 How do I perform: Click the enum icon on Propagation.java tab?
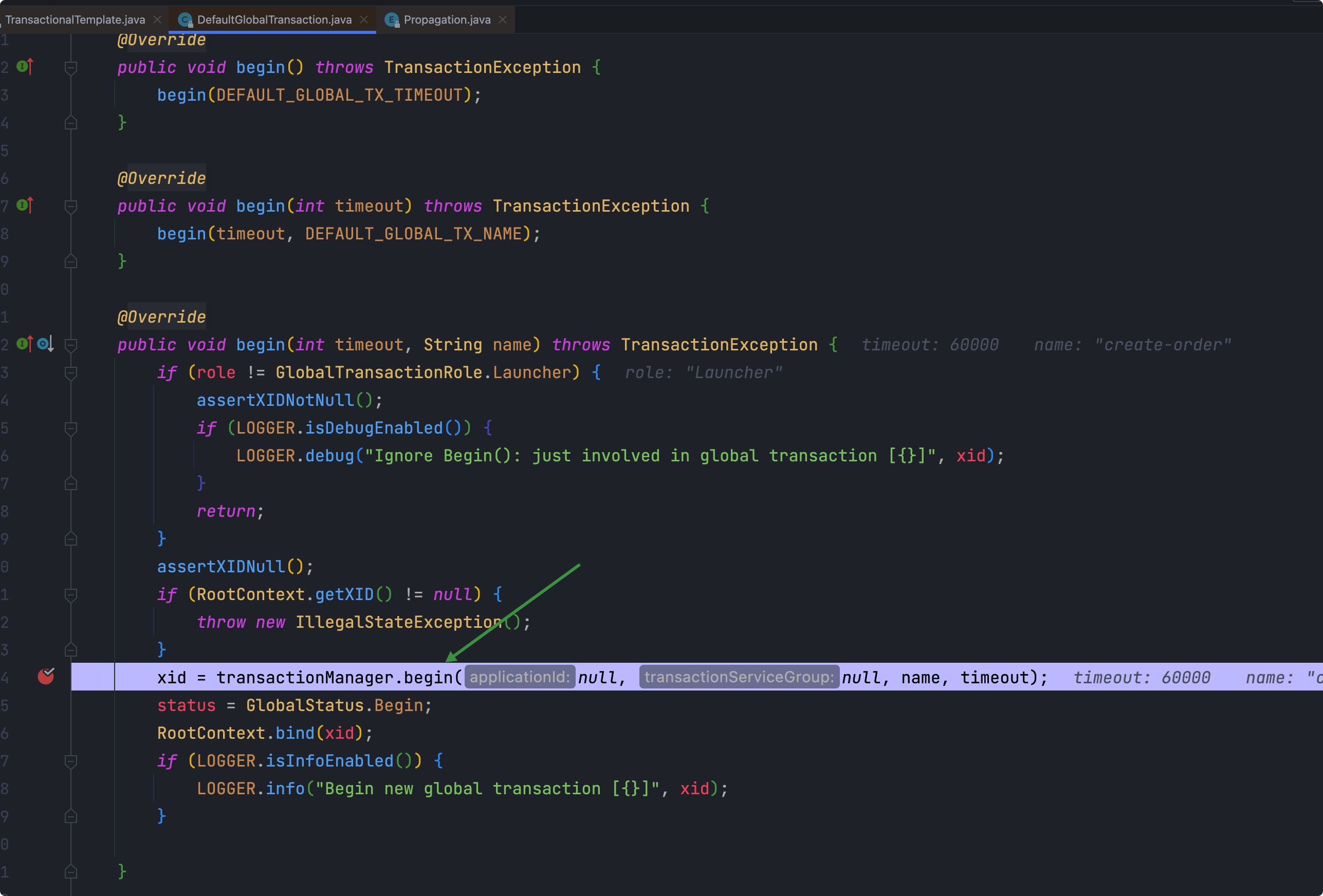click(x=391, y=20)
